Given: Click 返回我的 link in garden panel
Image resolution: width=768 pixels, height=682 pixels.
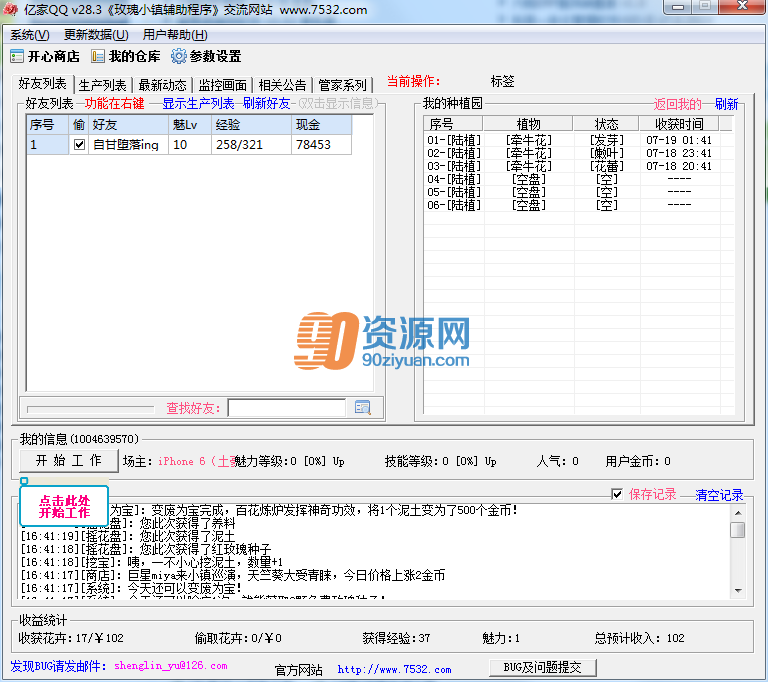Looking at the screenshot, I should click(x=677, y=104).
